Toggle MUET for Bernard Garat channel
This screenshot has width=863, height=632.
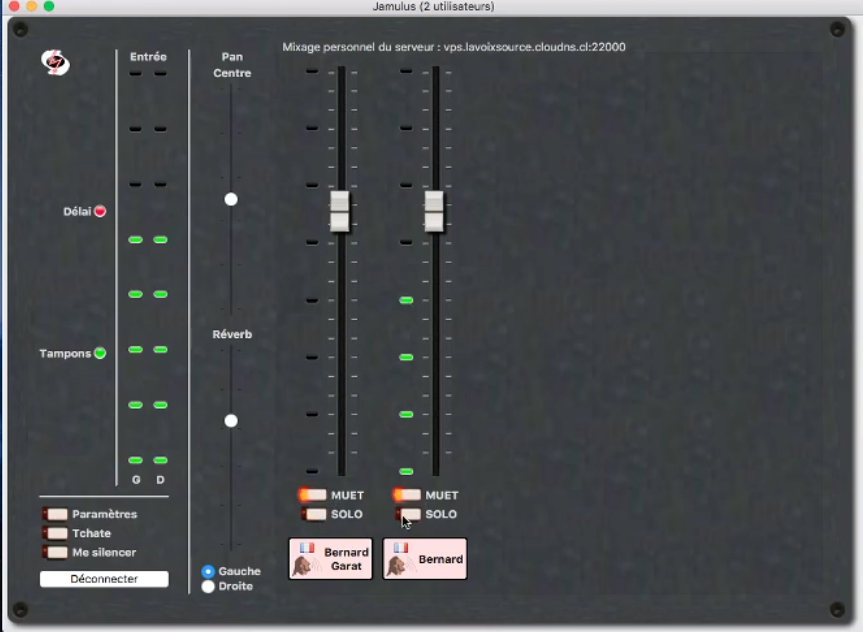coord(313,495)
